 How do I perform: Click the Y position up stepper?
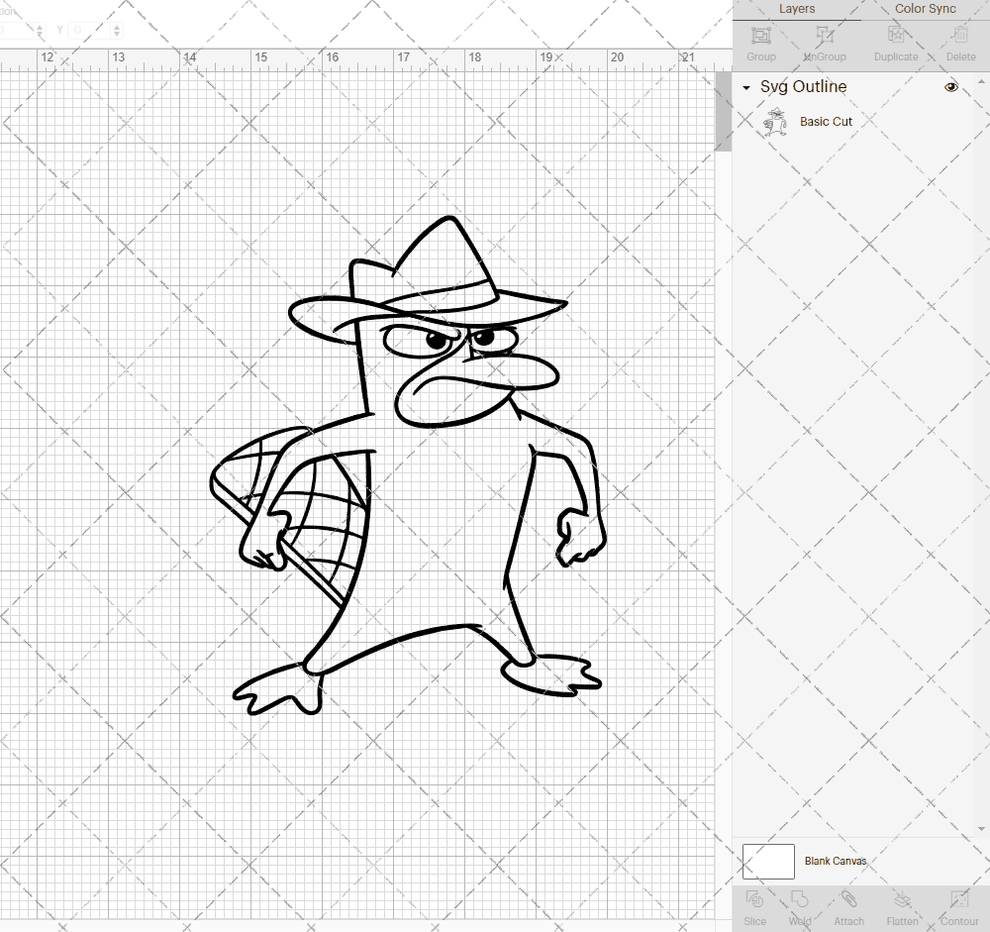(x=118, y=25)
